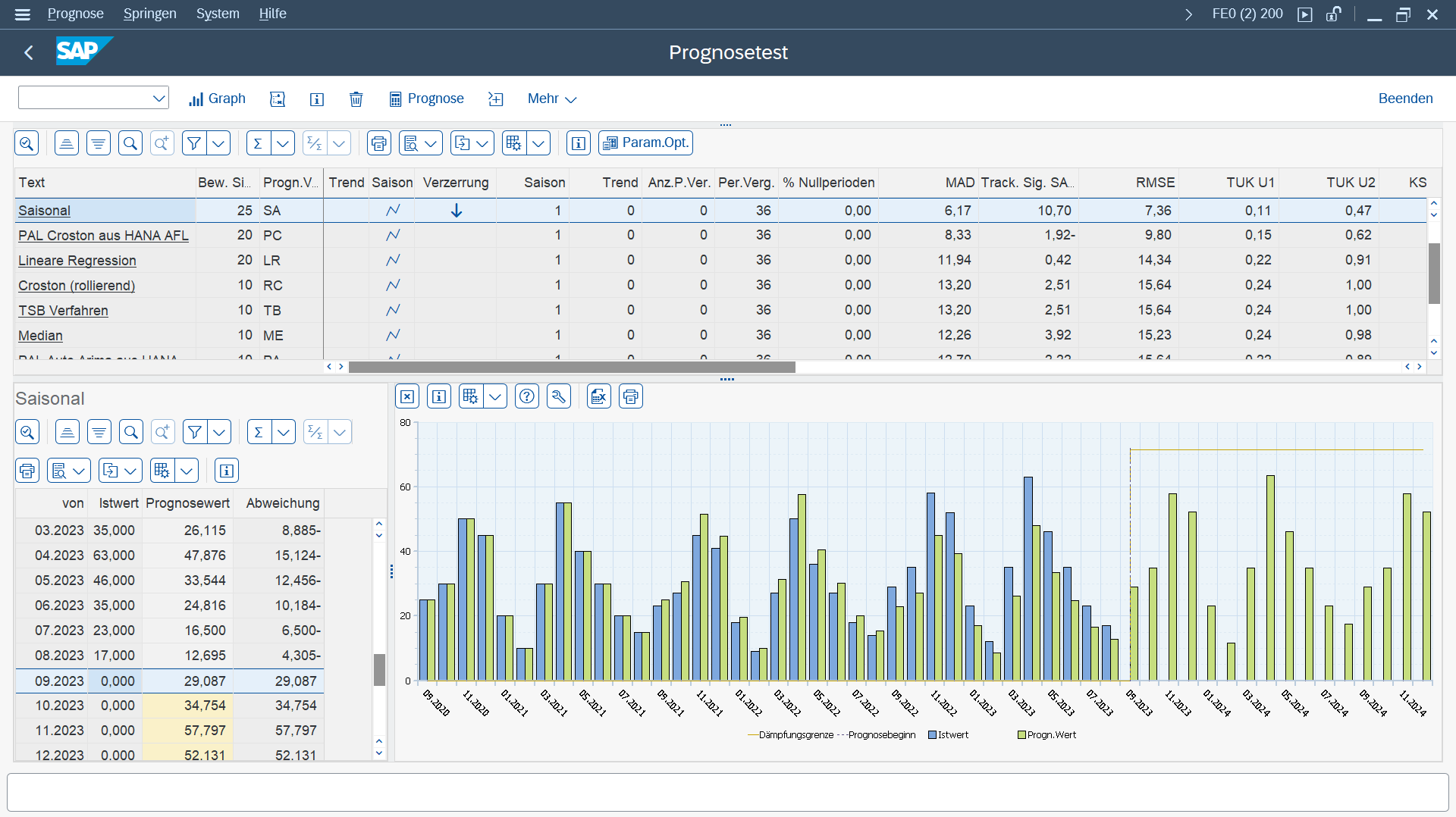Viewport: 1456px width, 817px height.
Task: Open the export dropdown arrow in the Saisonal panel toolbar
Action: 130,471
